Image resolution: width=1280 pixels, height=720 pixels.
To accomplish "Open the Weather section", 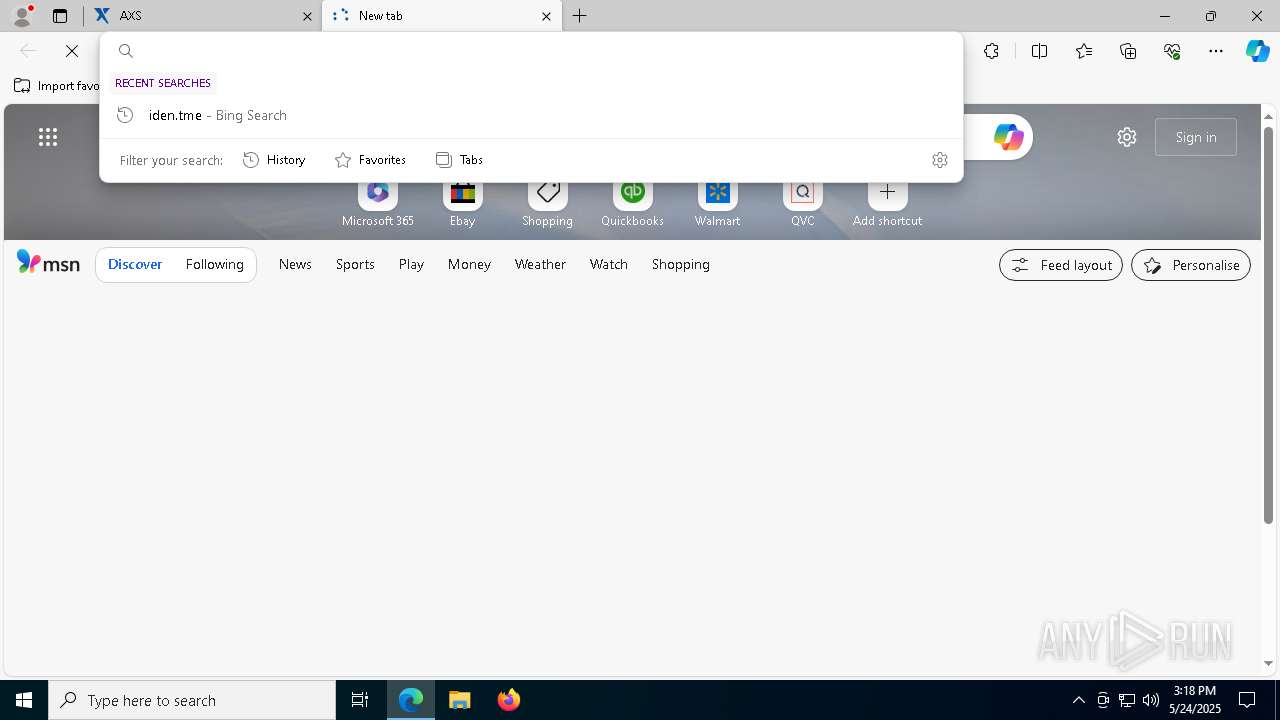I will (540, 264).
